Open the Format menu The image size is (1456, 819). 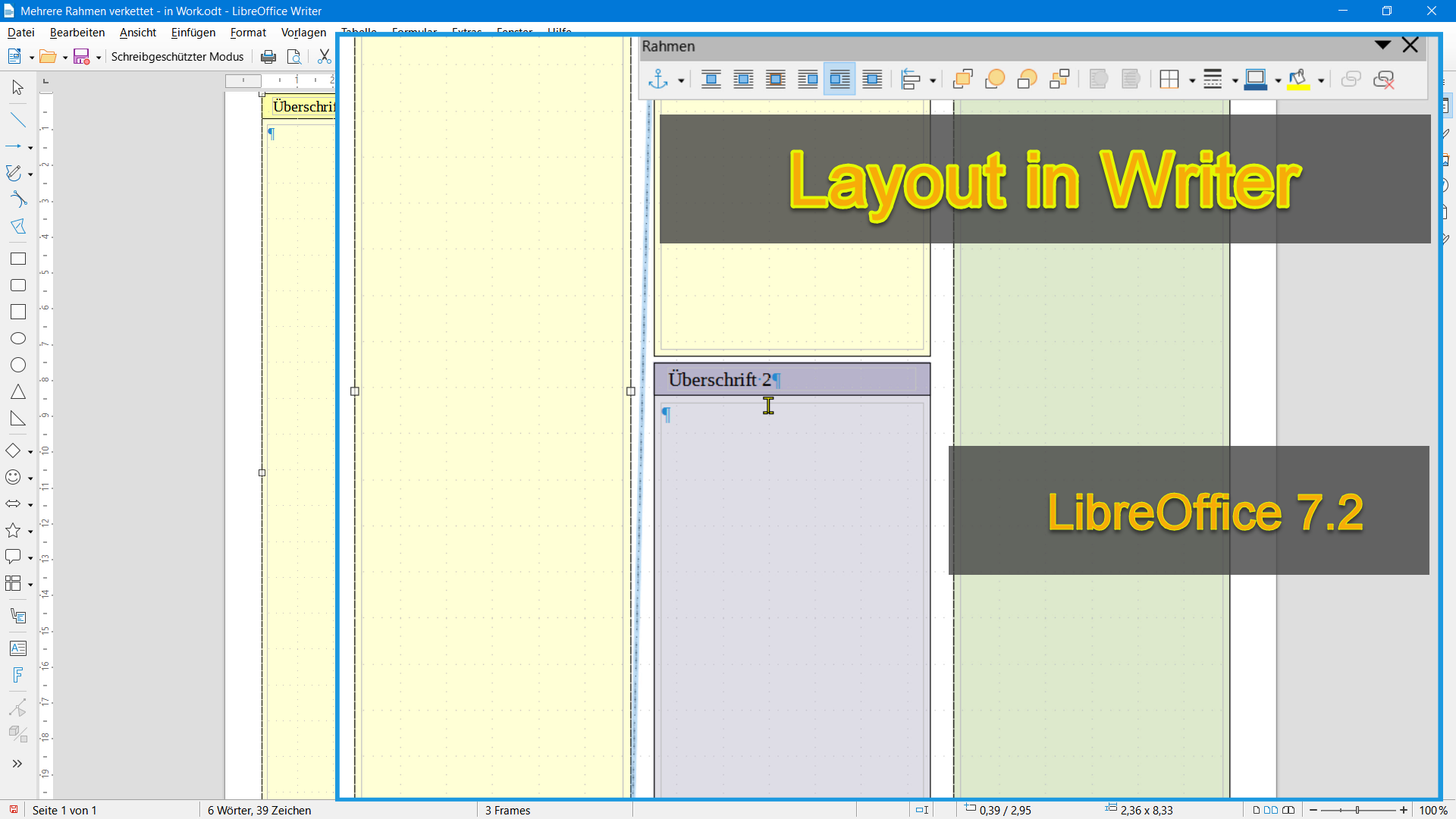point(248,32)
